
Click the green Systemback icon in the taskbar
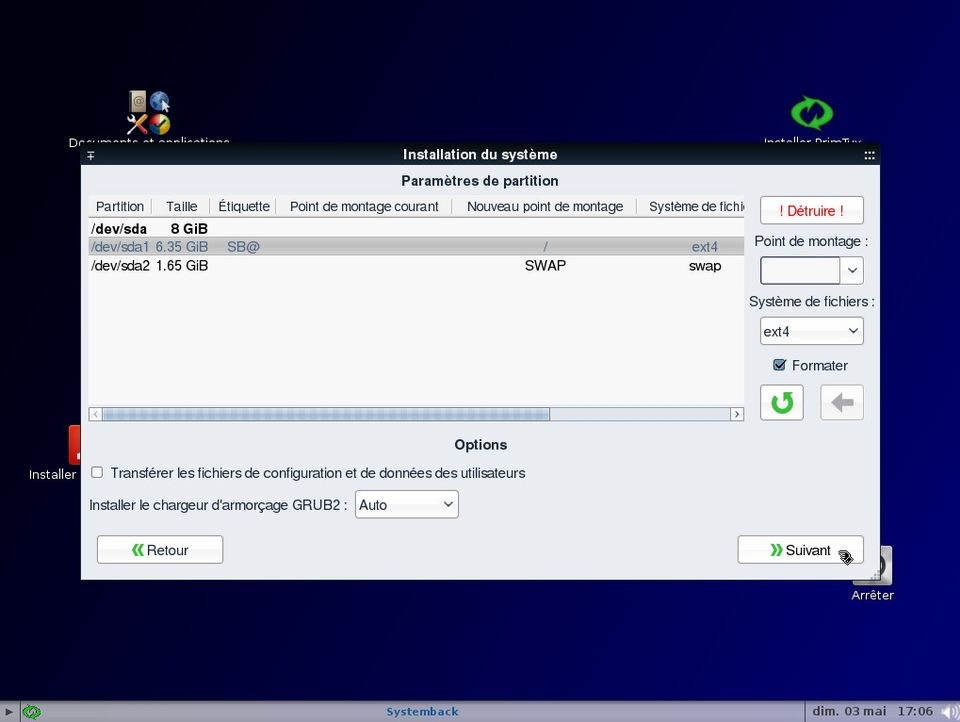pyautogui.click(x=31, y=711)
